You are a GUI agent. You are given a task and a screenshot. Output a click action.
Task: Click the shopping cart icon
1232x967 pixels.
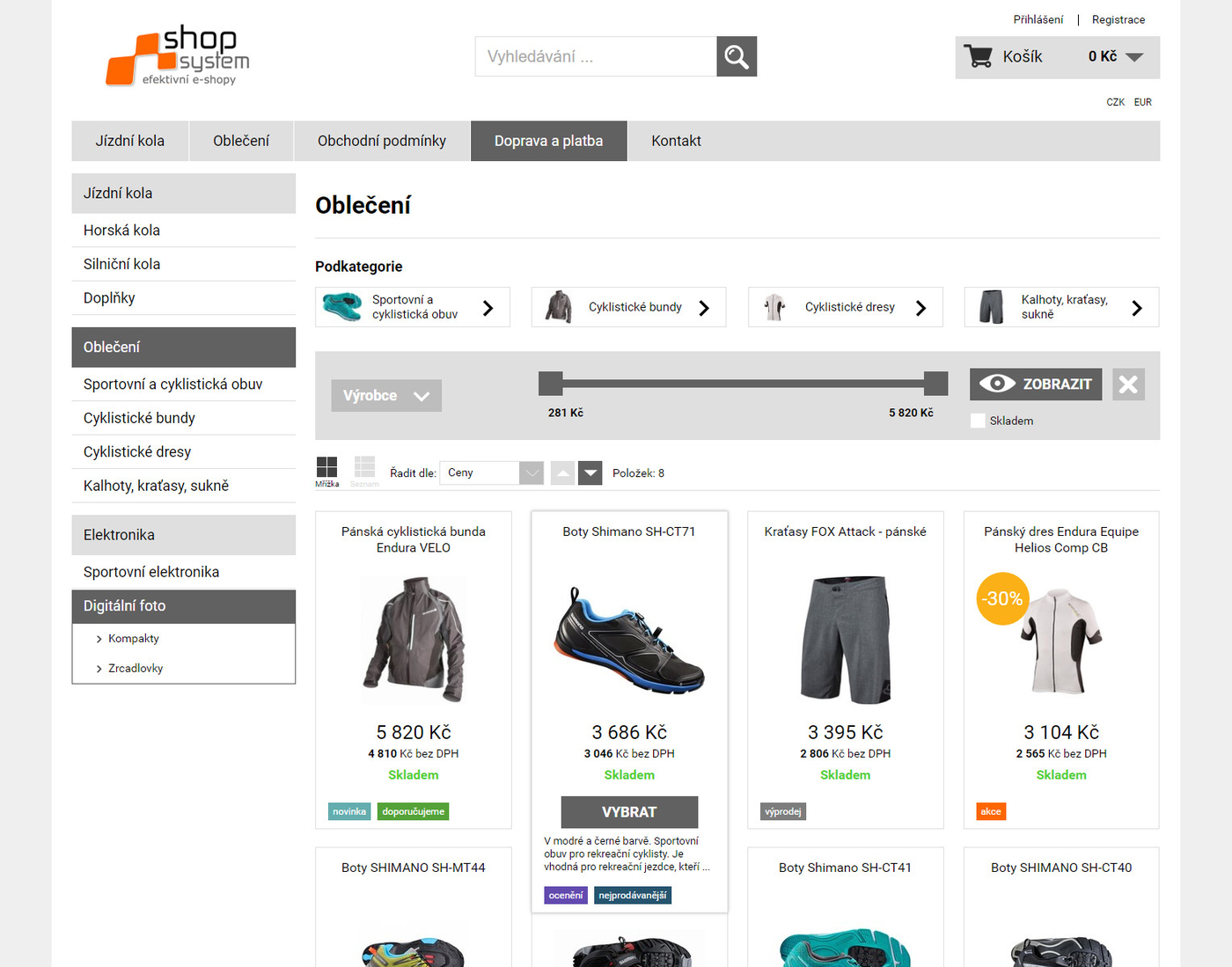[978, 56]
